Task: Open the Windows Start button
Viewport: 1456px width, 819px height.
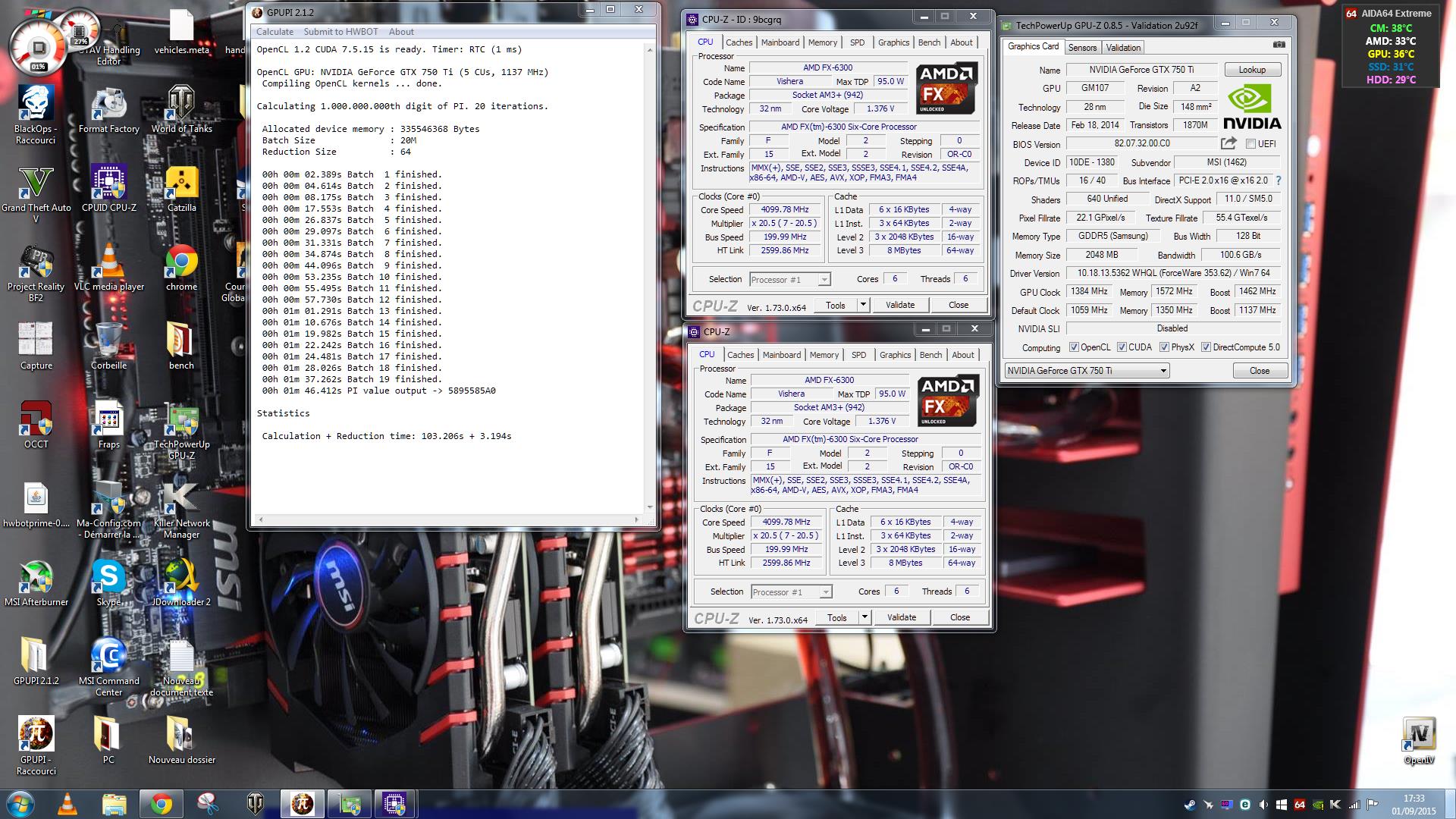Action: pyautogui.click(x=20, y=804)
